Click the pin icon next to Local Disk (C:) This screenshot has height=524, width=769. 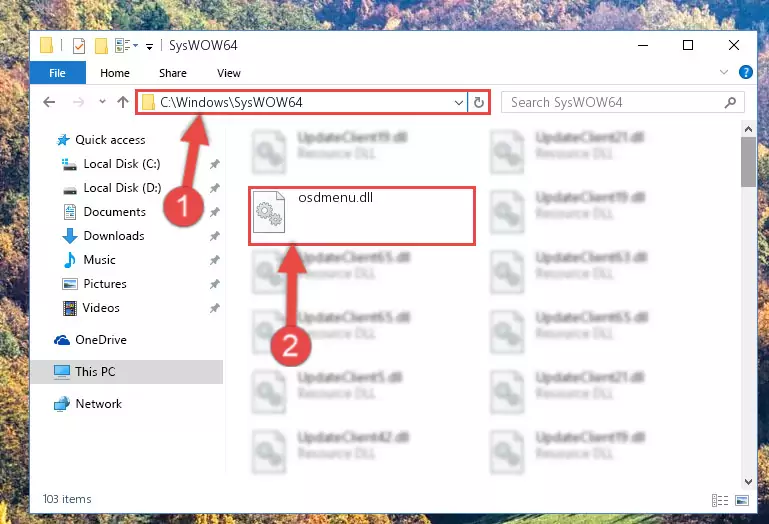coord(214,164)
